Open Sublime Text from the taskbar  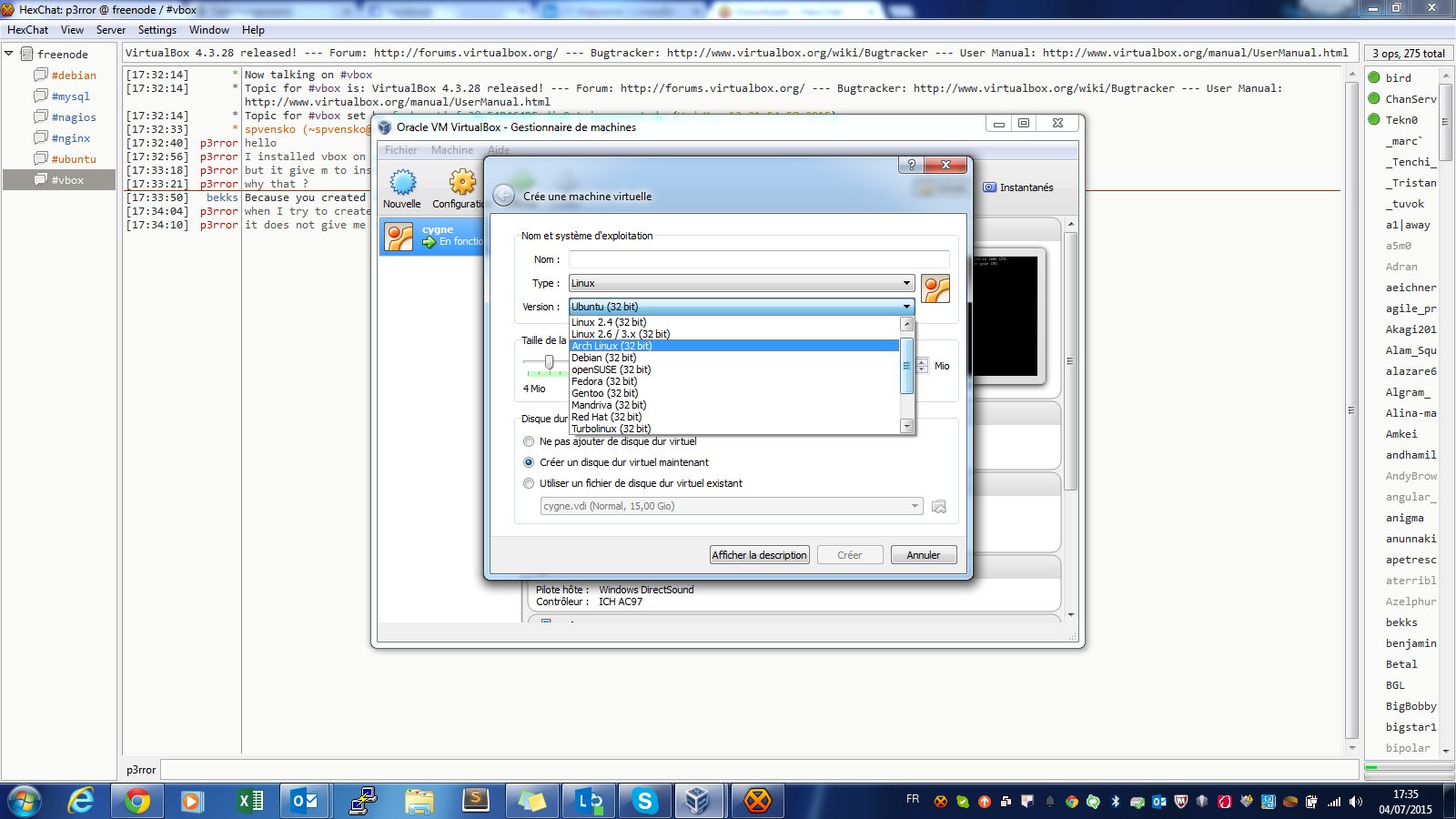point(476,801)
